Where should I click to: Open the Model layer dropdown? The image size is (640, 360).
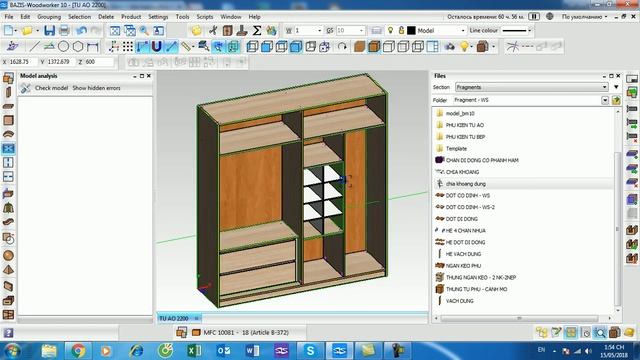462,31
